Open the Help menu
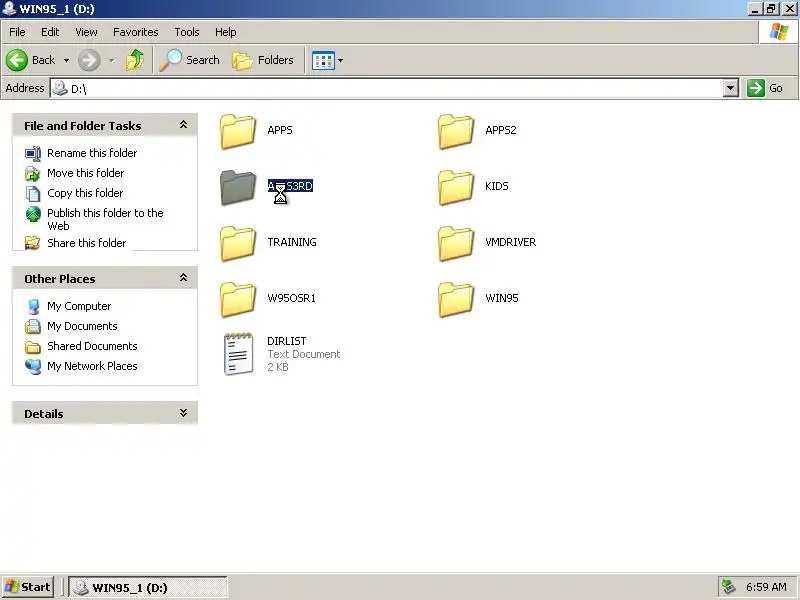The image size is (800, 600). (x=226, y=32)
